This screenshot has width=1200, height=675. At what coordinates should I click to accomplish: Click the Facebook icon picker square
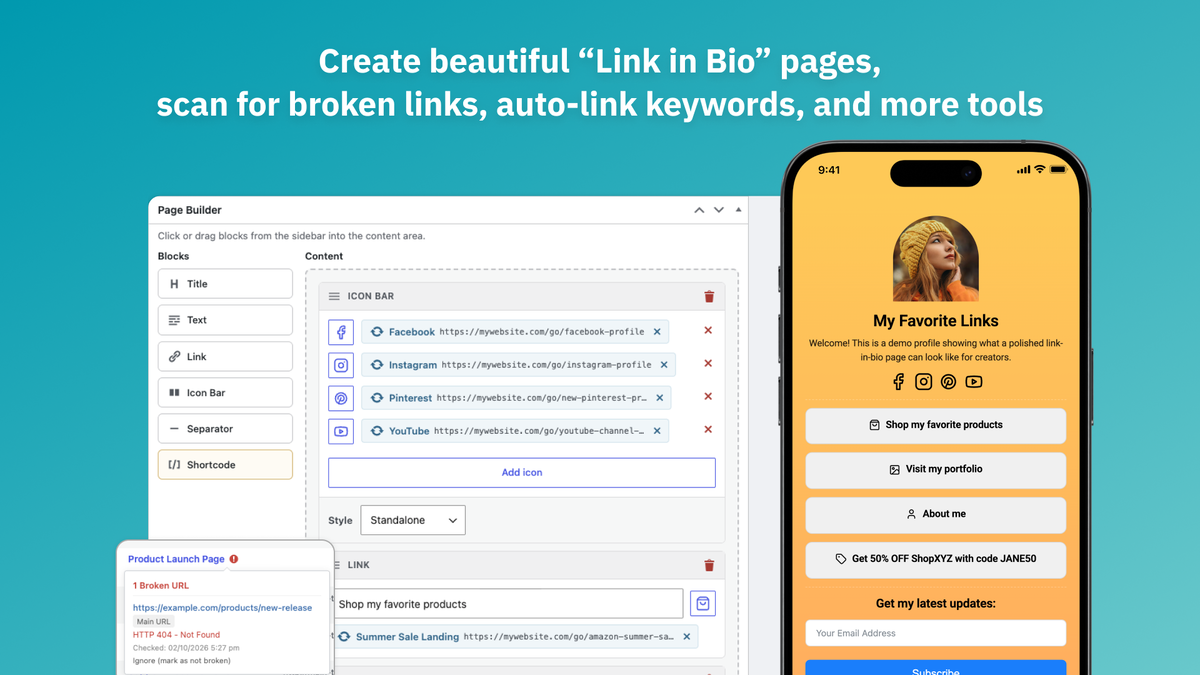341,332
